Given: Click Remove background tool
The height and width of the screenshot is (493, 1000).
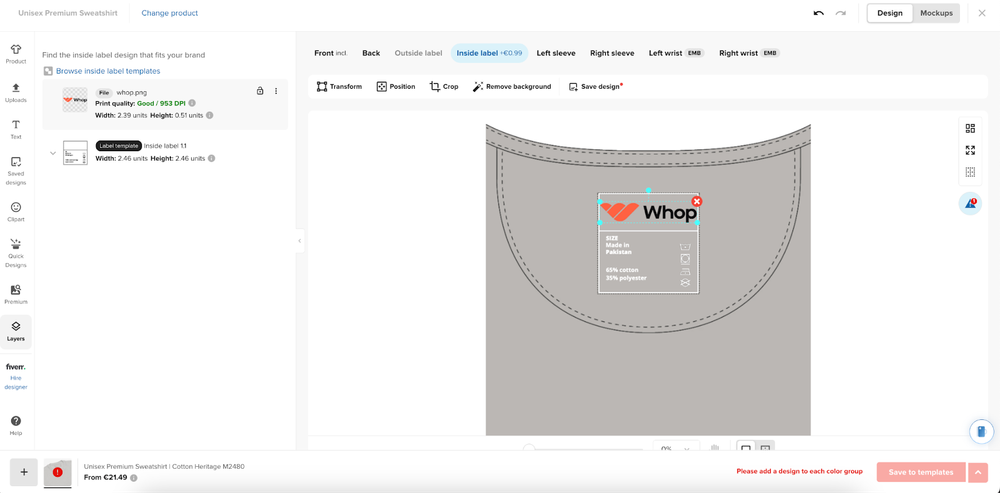Looking at the screenshot, I should coord(511,87).
